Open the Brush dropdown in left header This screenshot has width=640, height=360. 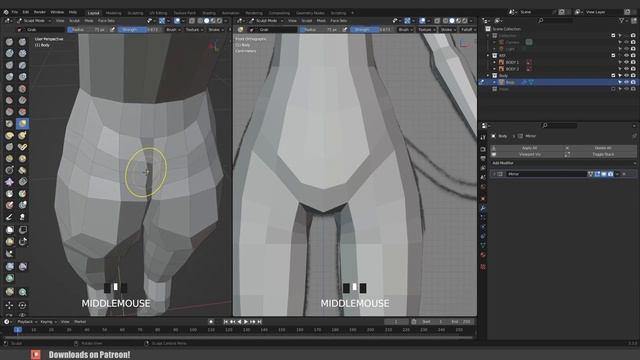coord(173,30)
